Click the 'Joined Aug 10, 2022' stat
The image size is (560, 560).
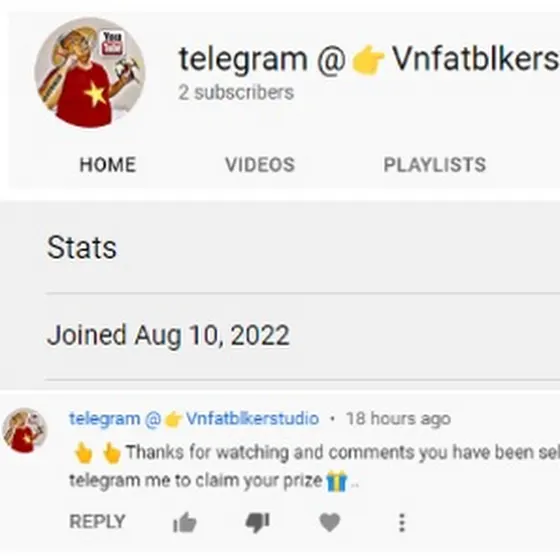[168, 335]
